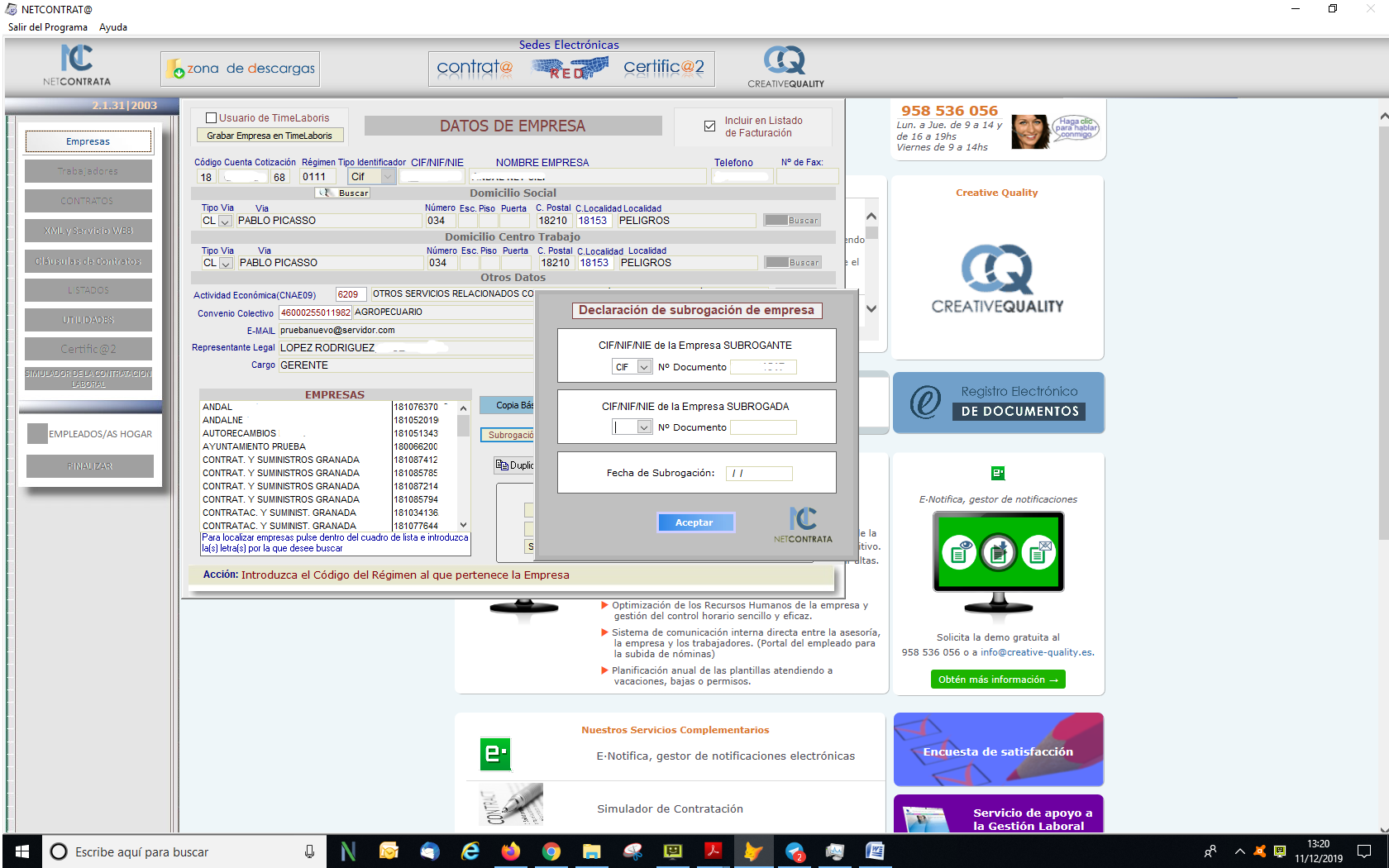This screenshot has height=868, width=1389.
Task: Click info@creative-quality.es email link
Action: [1037, 652]
